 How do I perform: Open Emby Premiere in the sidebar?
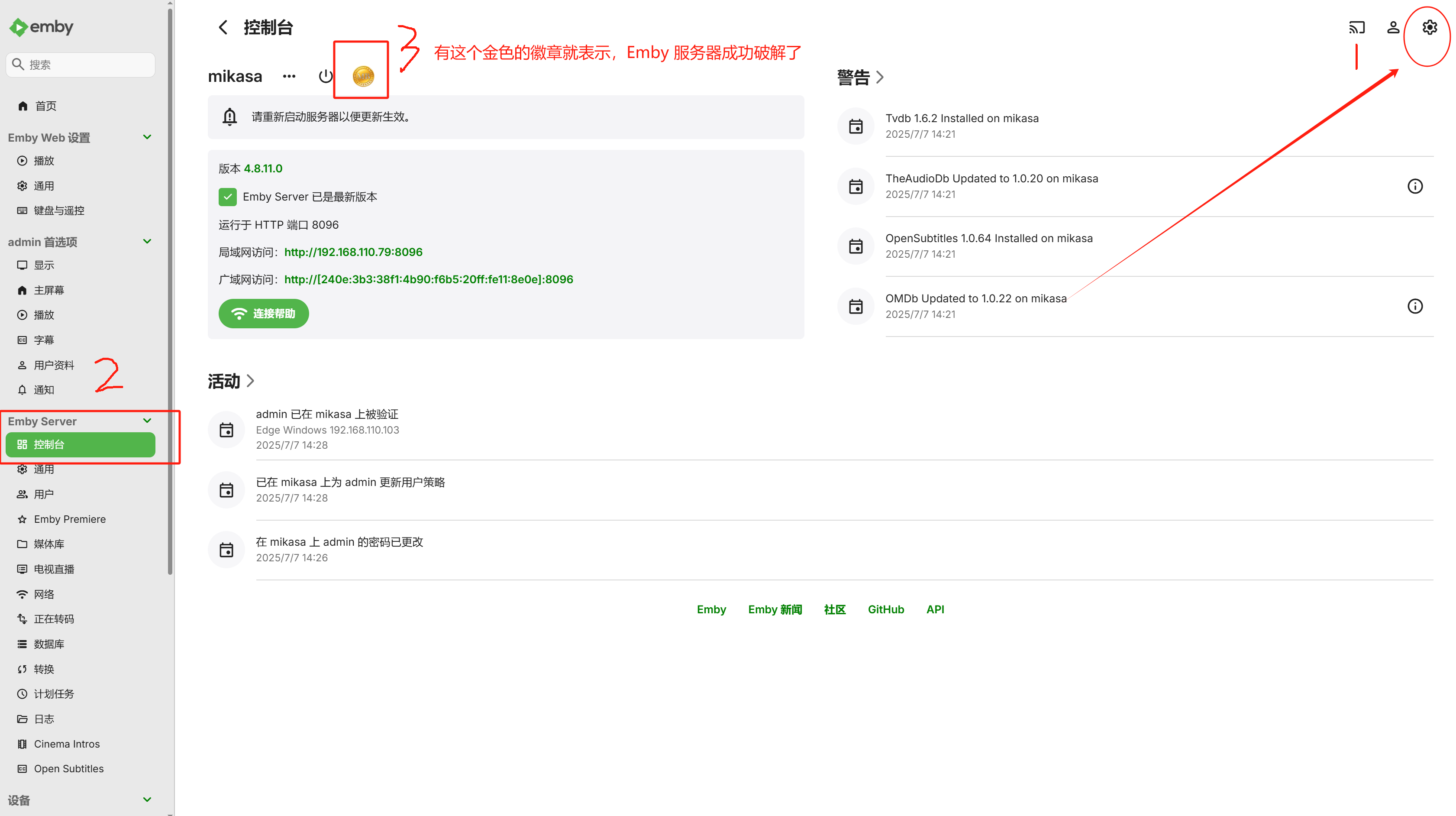point(70,519)
